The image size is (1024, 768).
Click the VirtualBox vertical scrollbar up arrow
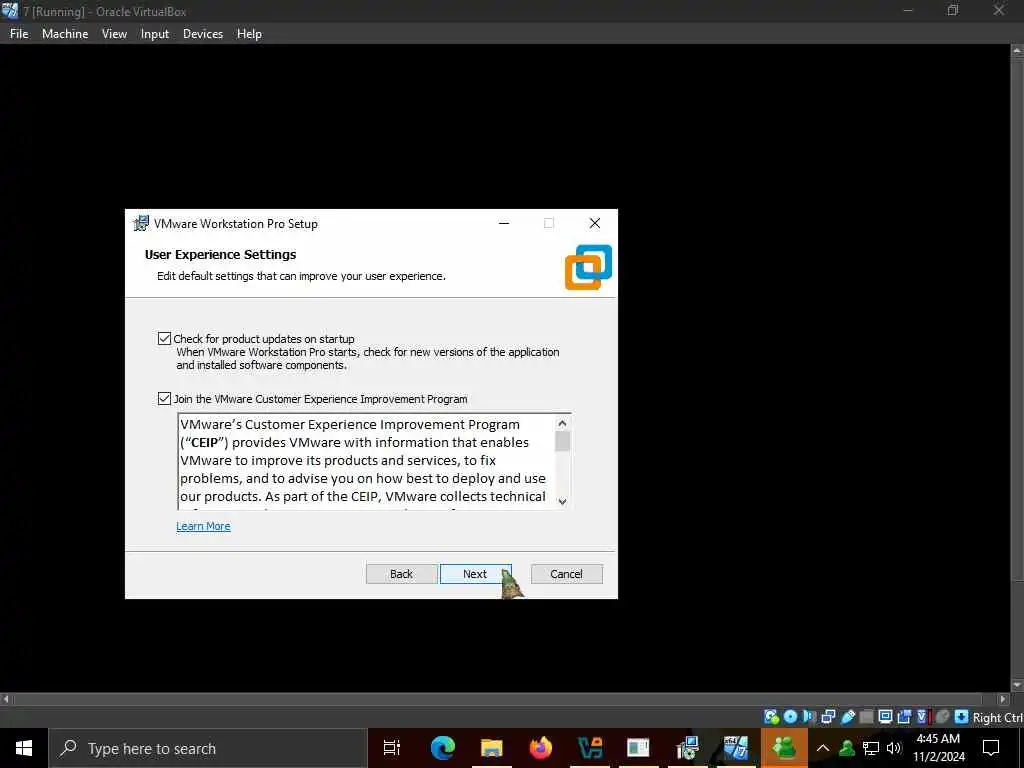coord(1017,50)
